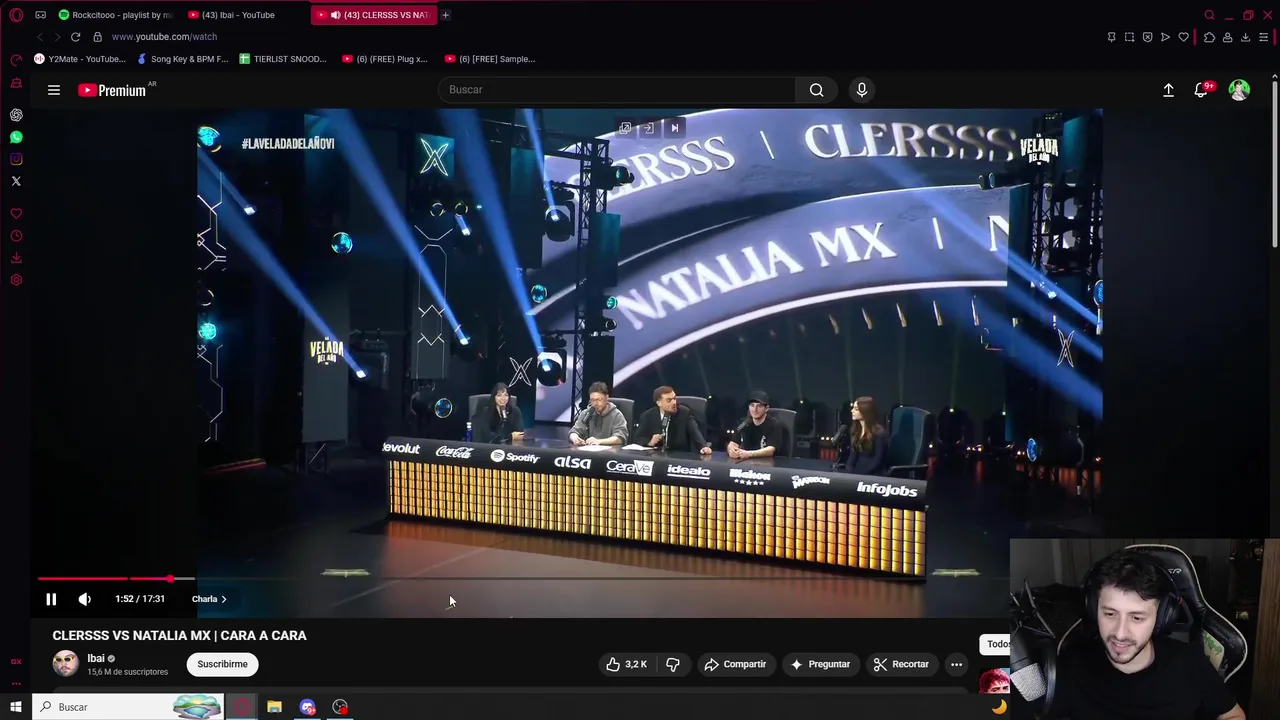The height and width of the screenshot is (720, 1280).
Task: Click the Preguntar ask button
Action: point(820,664)
